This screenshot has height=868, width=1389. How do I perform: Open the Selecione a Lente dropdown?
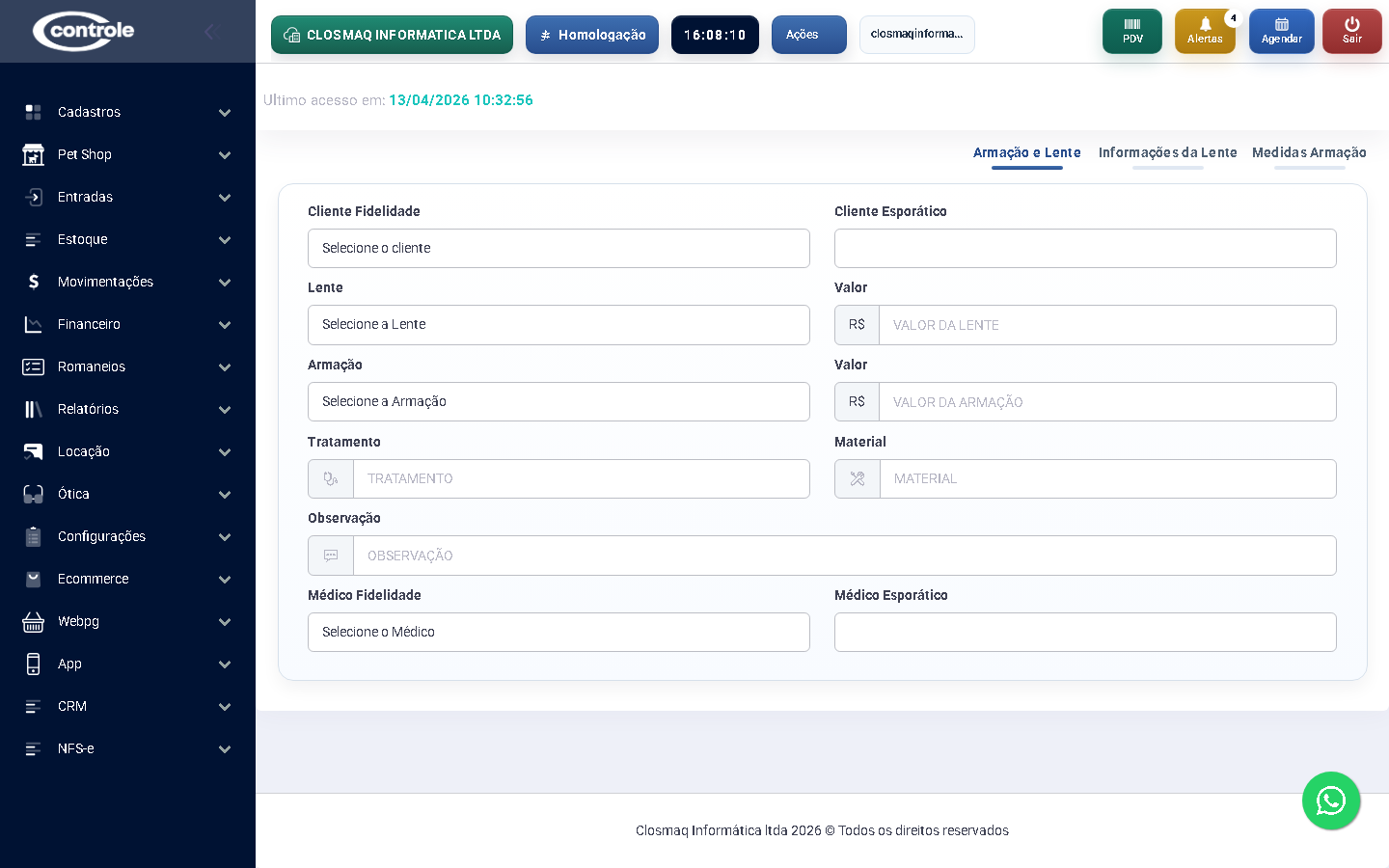(x=558, y=325)
